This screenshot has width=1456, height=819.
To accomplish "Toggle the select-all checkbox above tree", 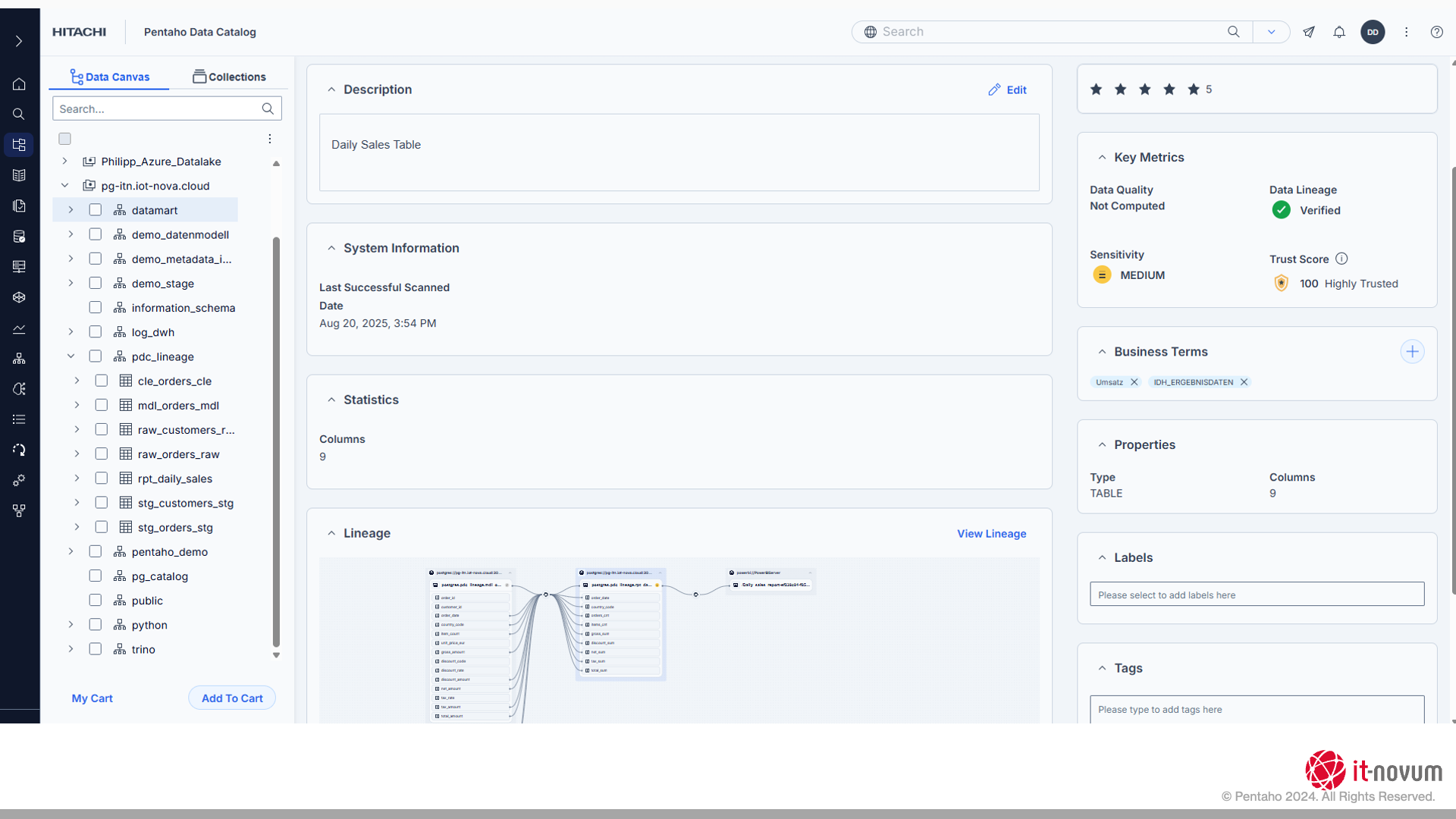I will click(x=64, y=139).
